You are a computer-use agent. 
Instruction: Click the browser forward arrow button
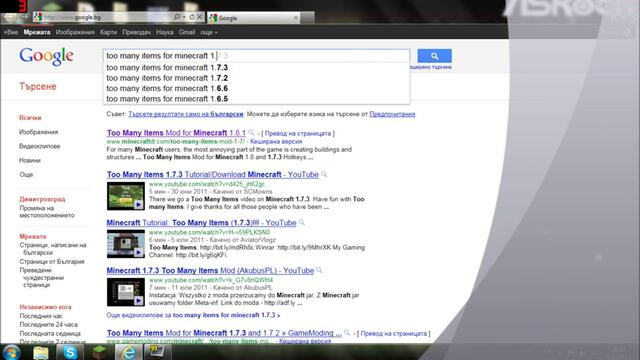24,17
